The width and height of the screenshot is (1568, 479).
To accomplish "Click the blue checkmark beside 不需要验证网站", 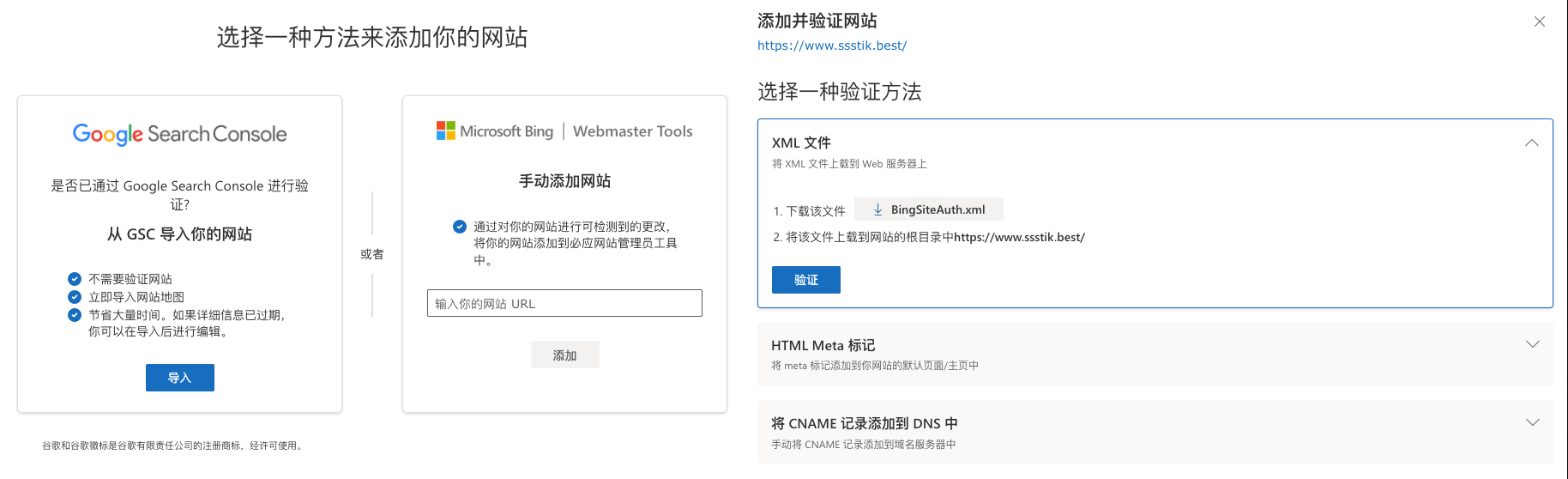I will [75, 279].
